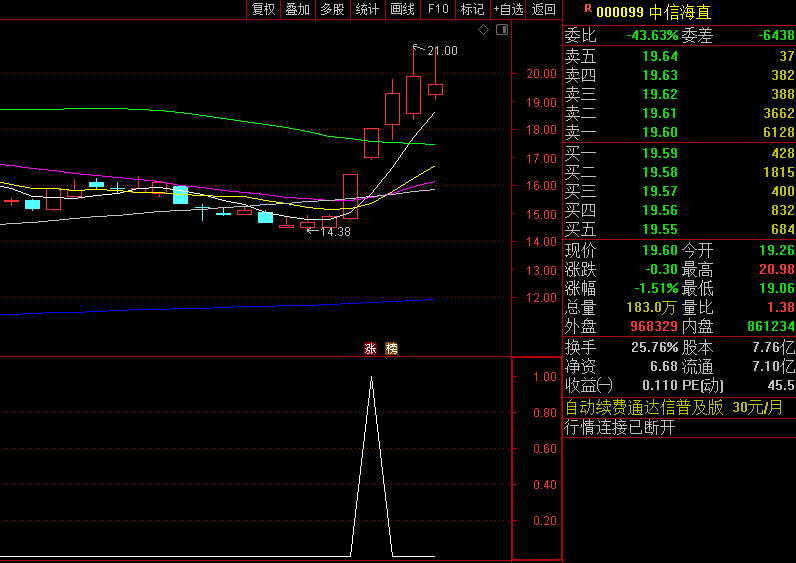Click 买四 price 19.56
Screen dimensions: 796x563
660,210
